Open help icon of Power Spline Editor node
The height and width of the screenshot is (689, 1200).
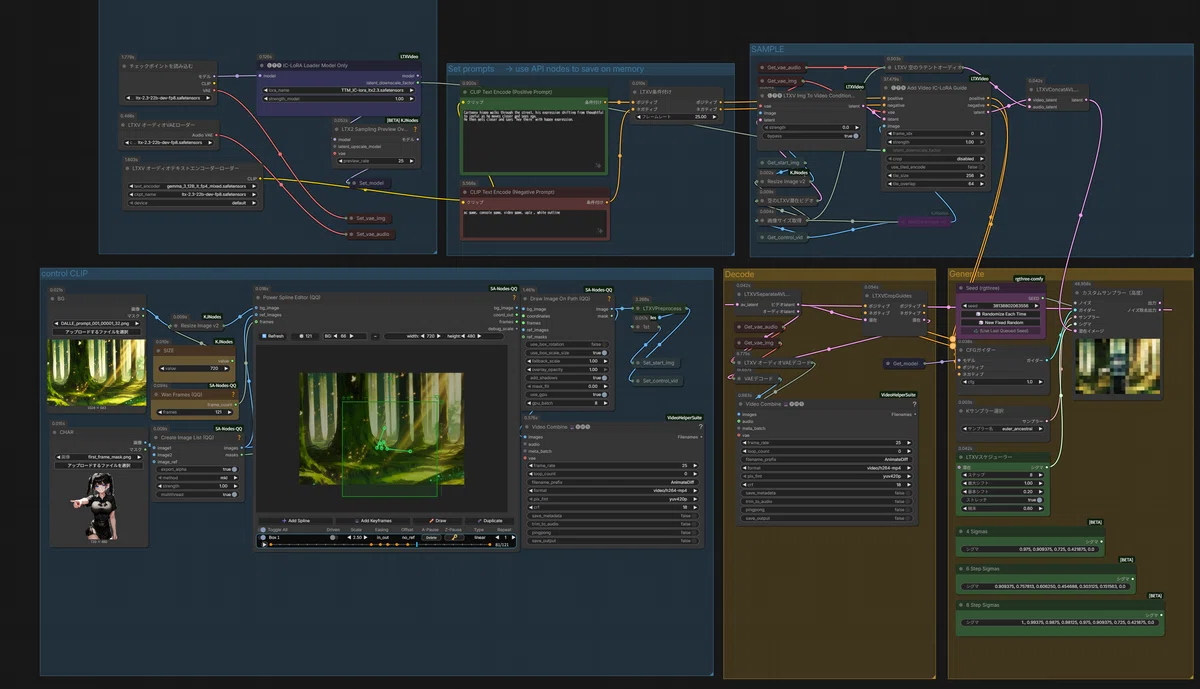point(514,297)
